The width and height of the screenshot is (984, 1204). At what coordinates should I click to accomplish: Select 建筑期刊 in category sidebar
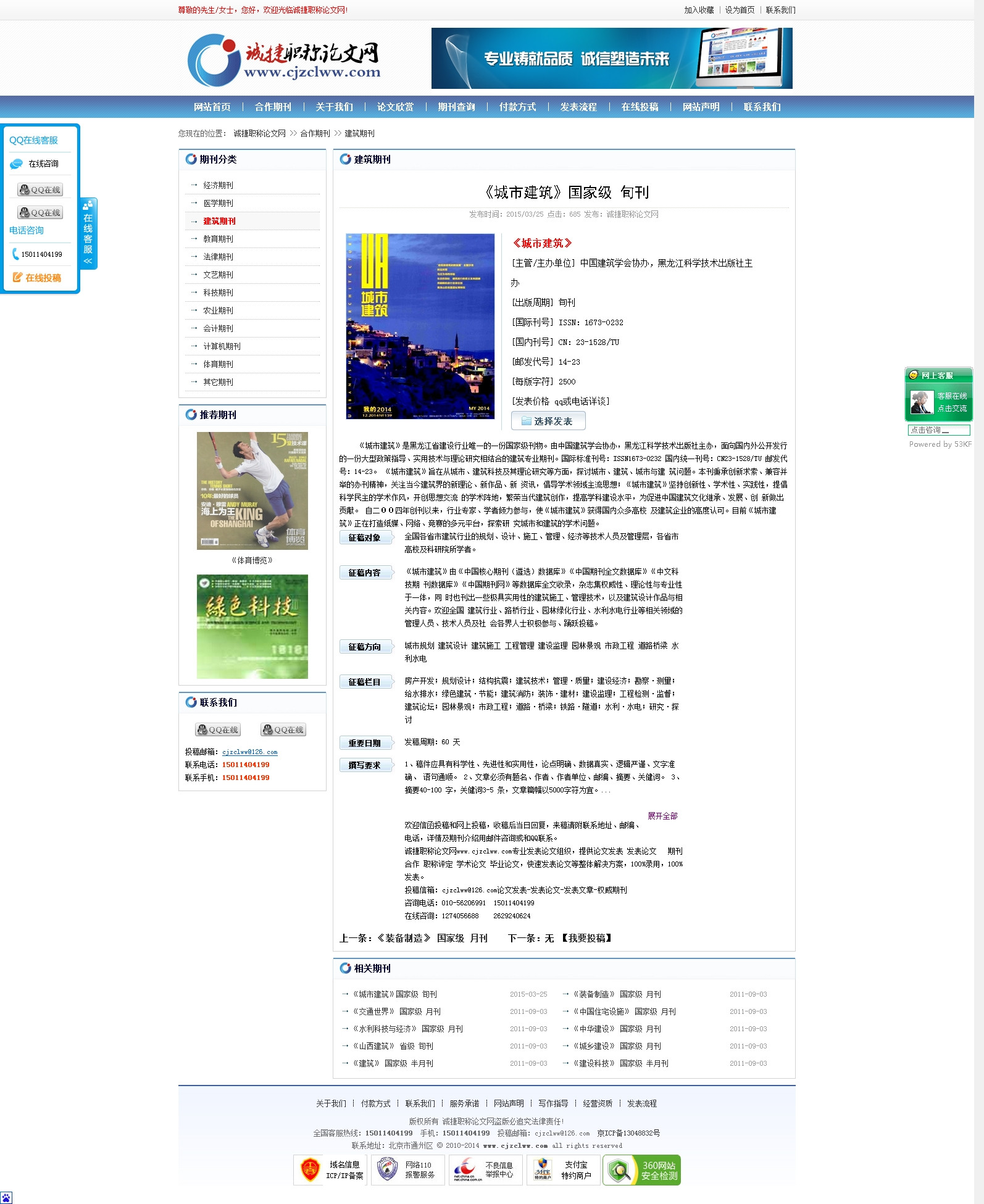click(x=219, y=221)
